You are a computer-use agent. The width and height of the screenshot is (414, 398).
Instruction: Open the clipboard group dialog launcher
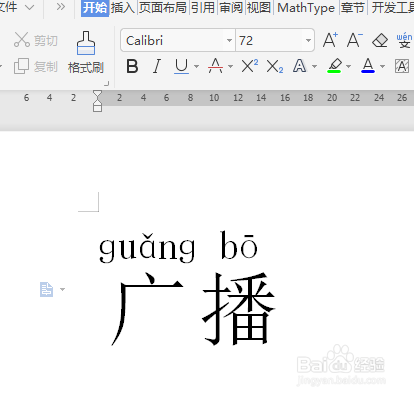coord(106,83)
